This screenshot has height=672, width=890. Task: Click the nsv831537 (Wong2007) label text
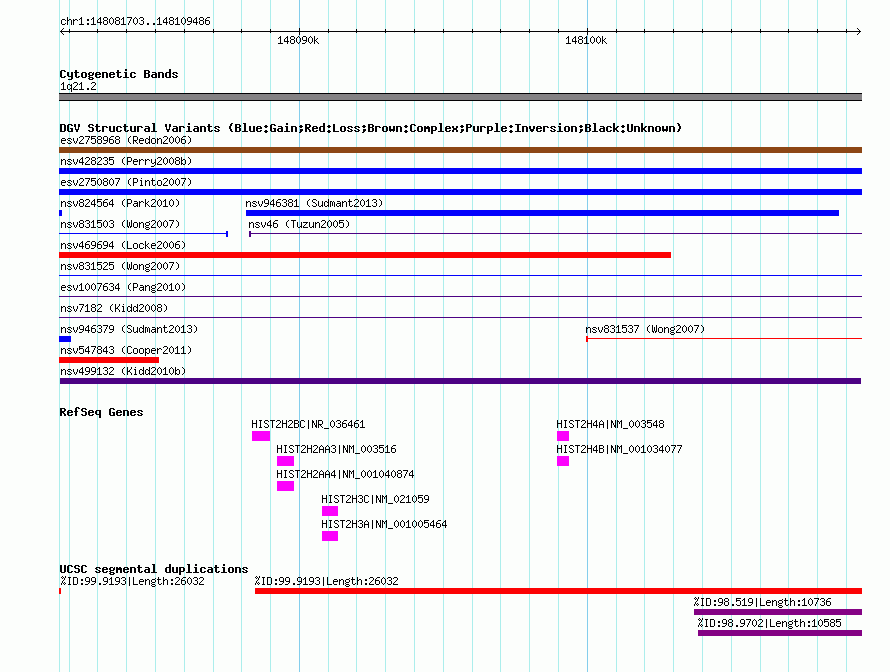tap(645, 329)
